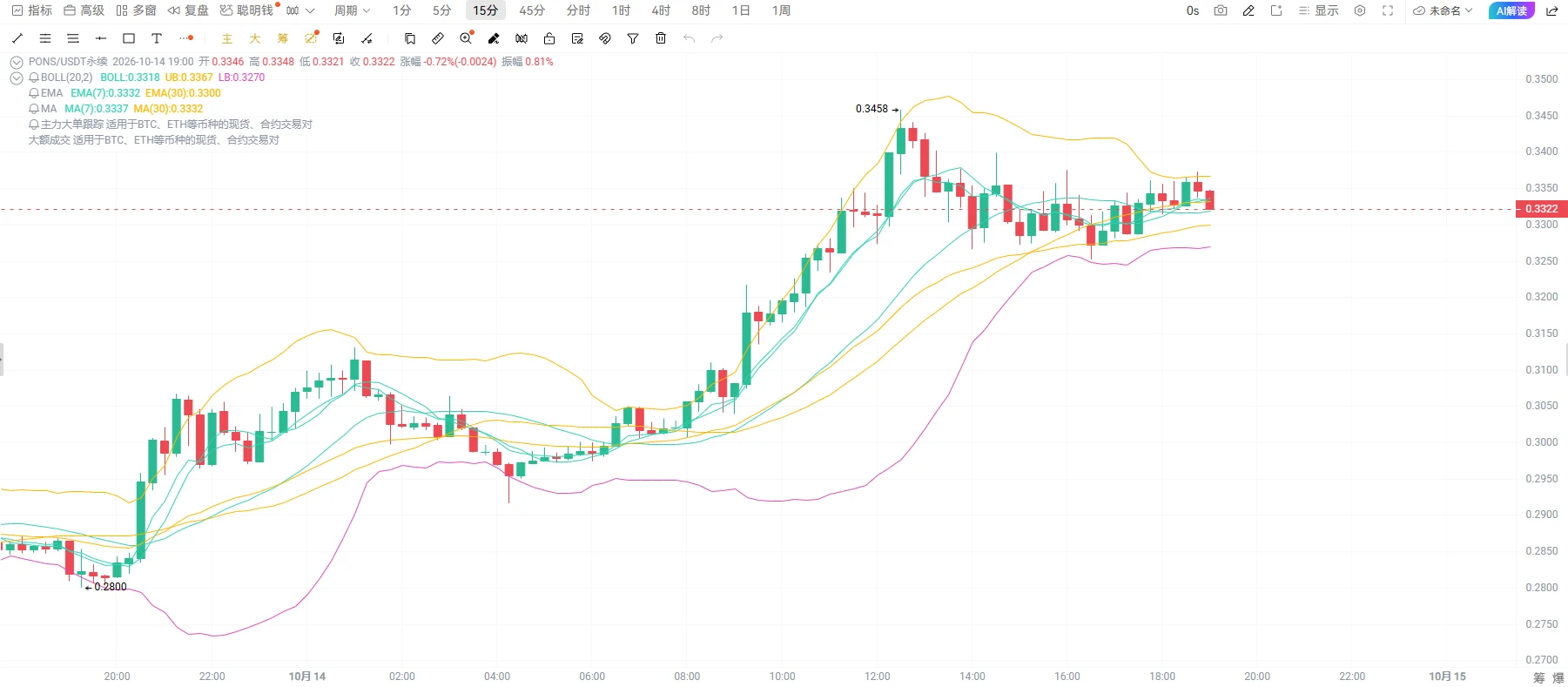Viewport: 1568px width, 687px height.
Task: Enter fullscreen chart mode
Action: point(1388,10)
